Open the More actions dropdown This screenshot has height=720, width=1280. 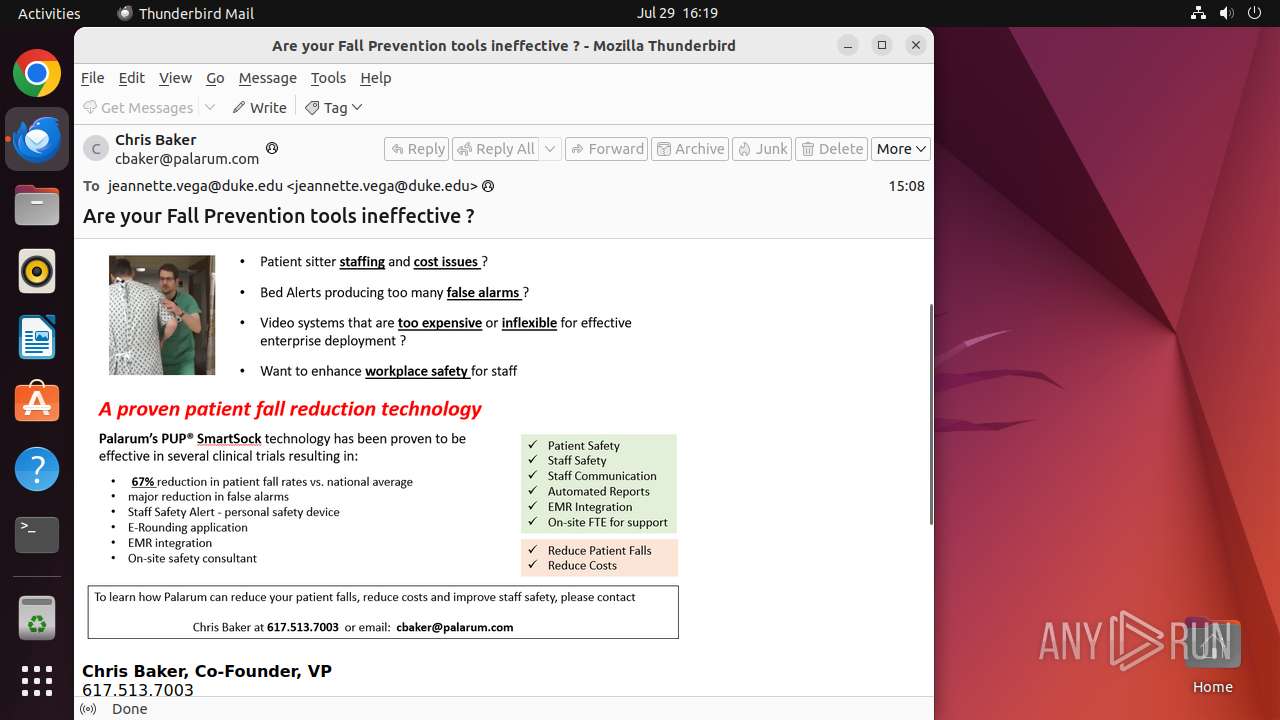901,149
